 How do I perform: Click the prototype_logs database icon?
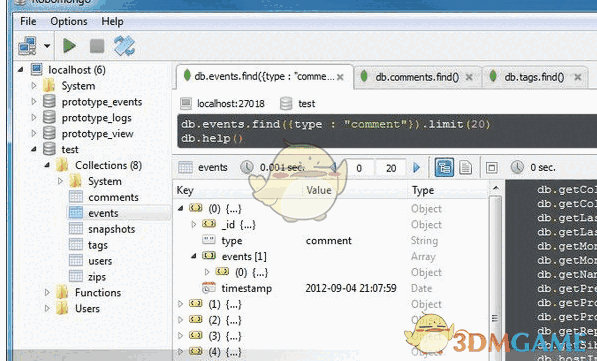pyautogui.click(x=49, y=118)
